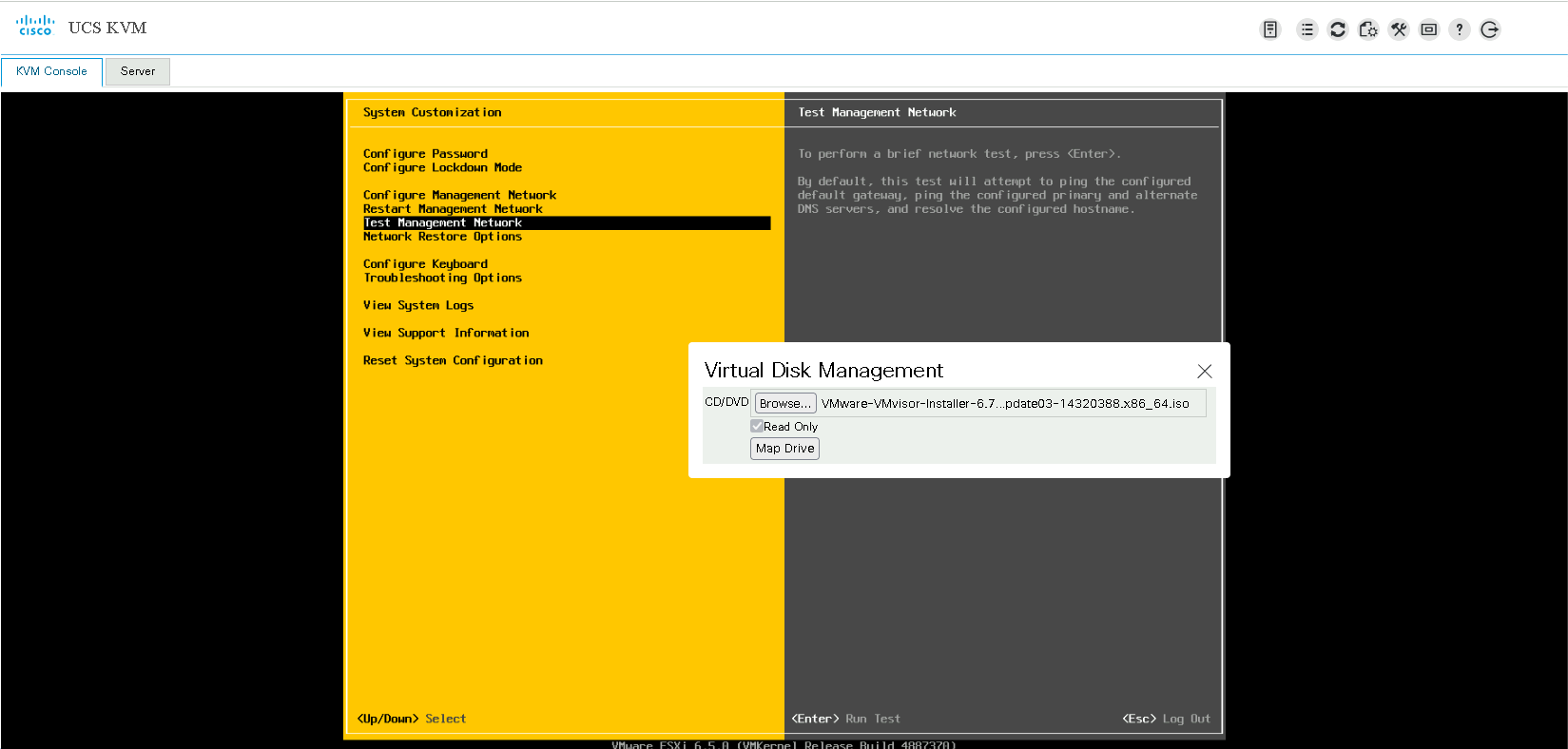Switch to the Server tab
The height and width of the screenshot is (749, 1568).
coord(138,71)
